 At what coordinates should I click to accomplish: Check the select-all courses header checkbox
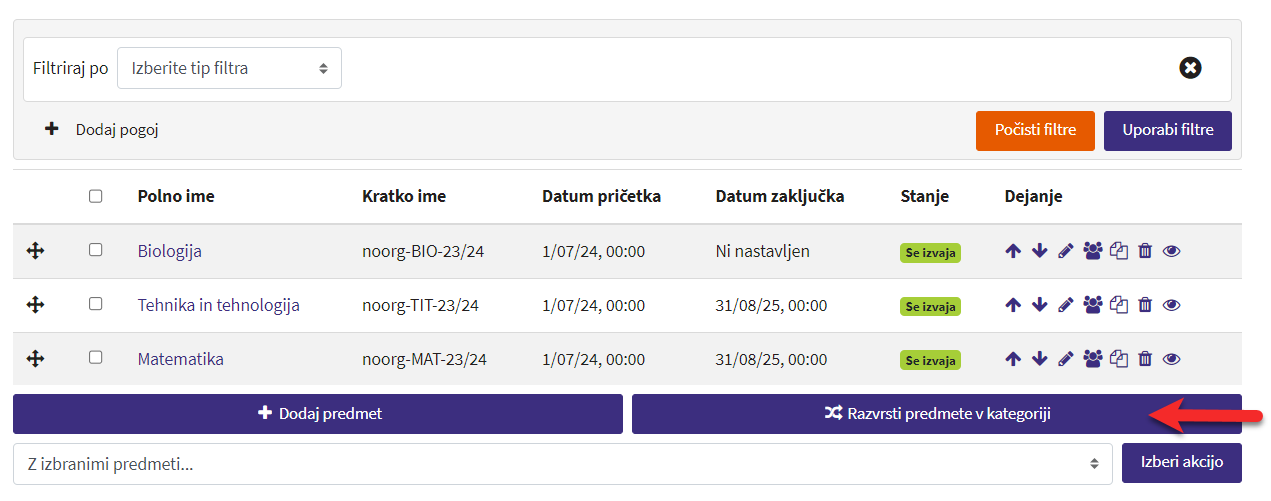96,196
